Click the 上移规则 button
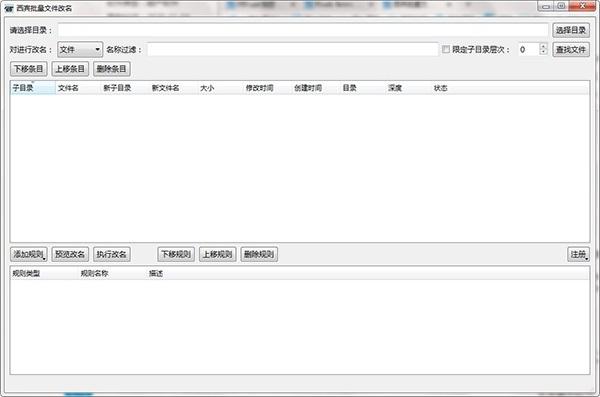 217,254
